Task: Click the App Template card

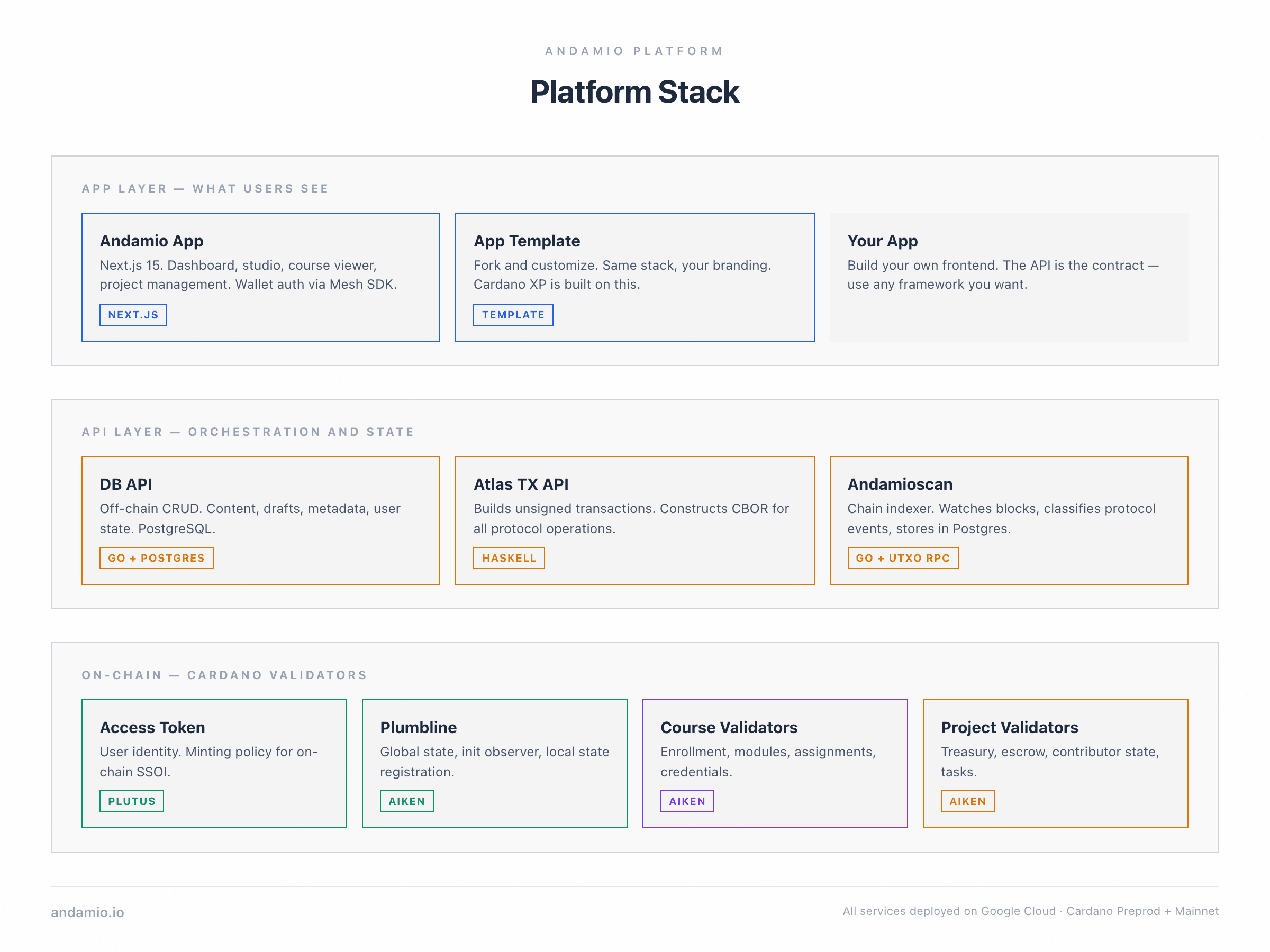Action: click(634, 277)
